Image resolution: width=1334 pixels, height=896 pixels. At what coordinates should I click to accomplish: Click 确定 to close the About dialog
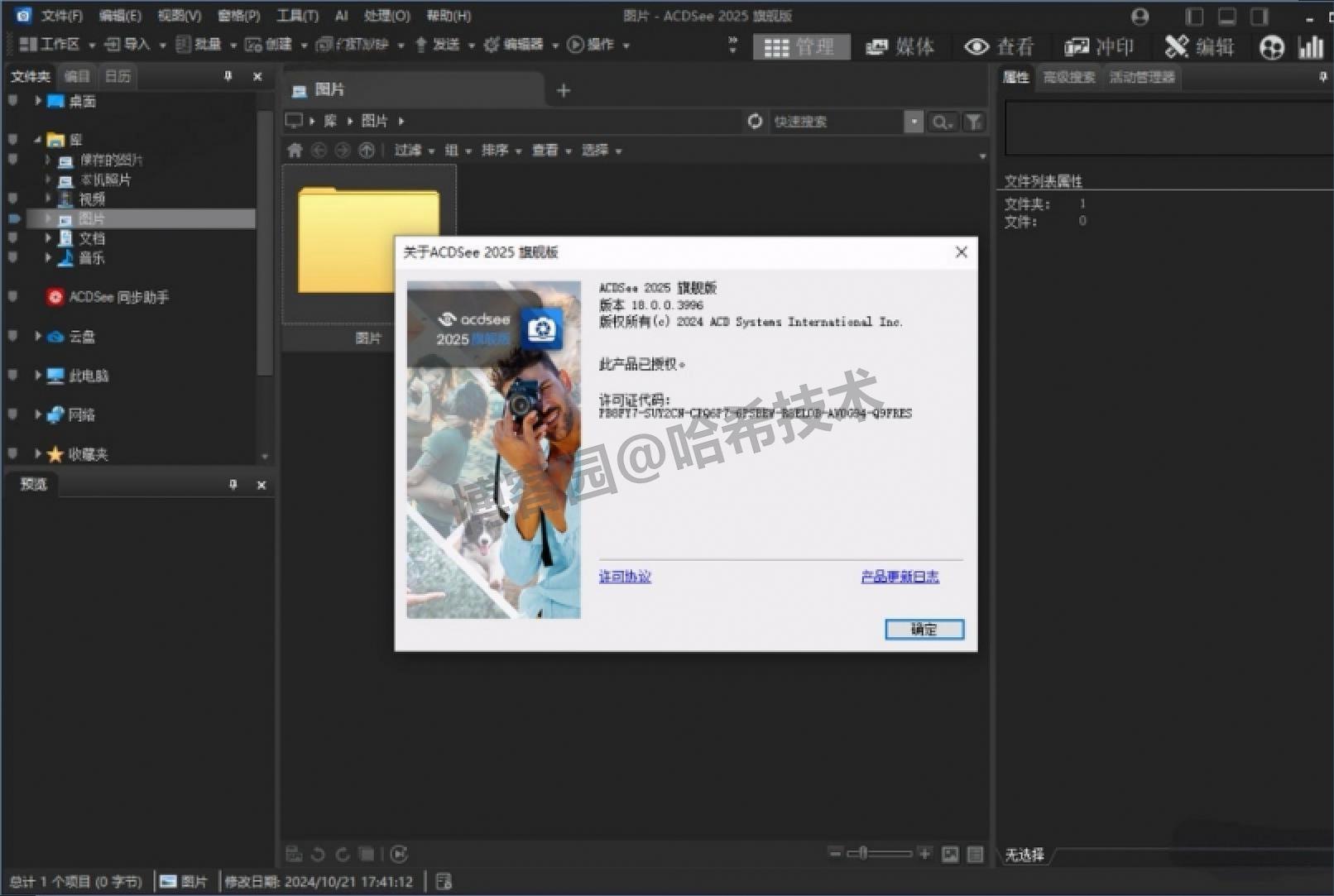924,629
